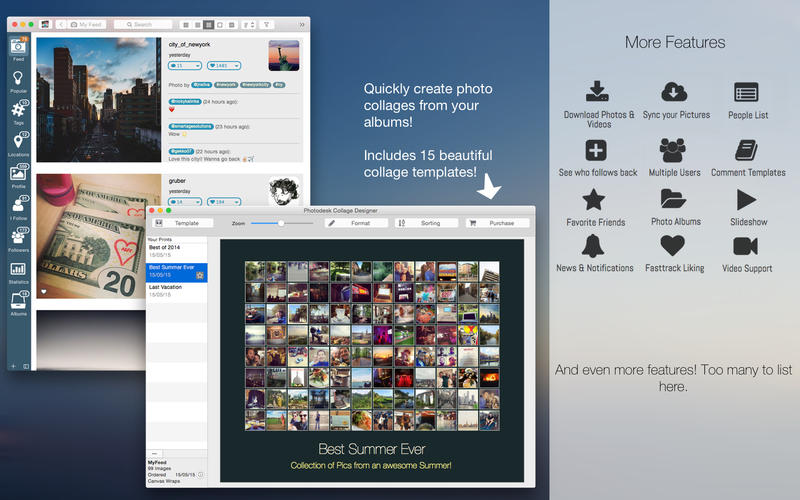Screen dimensions: 800x500
Task: Select Best of 2014 print
Action: [x=176, y=250]
